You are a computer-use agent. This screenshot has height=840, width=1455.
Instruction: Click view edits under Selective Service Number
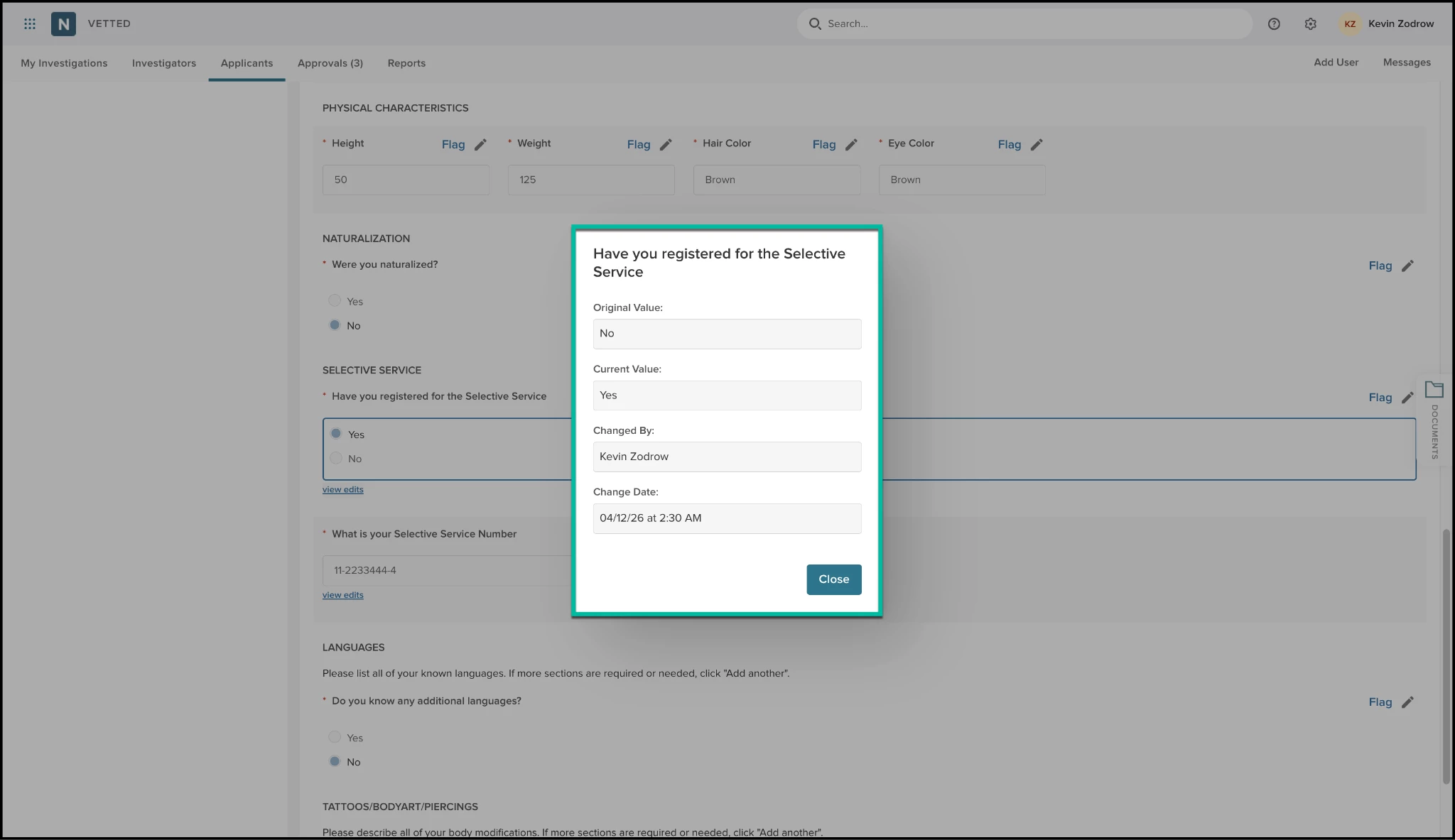(x=342, y=595)
